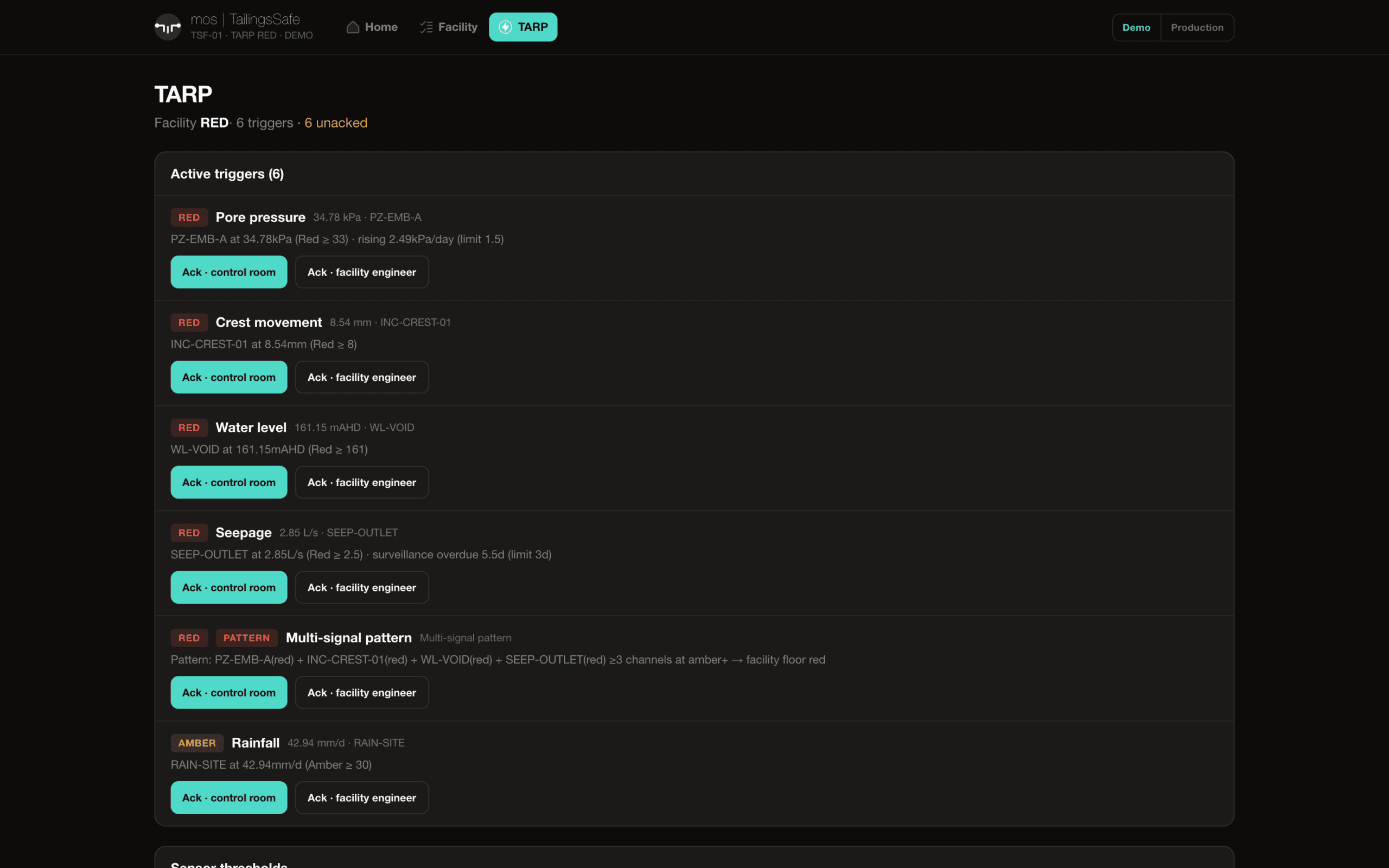Viewport: 1389px width, 868px height.
Task: Click the RED badge beside Crest movement
Action: 189,323
